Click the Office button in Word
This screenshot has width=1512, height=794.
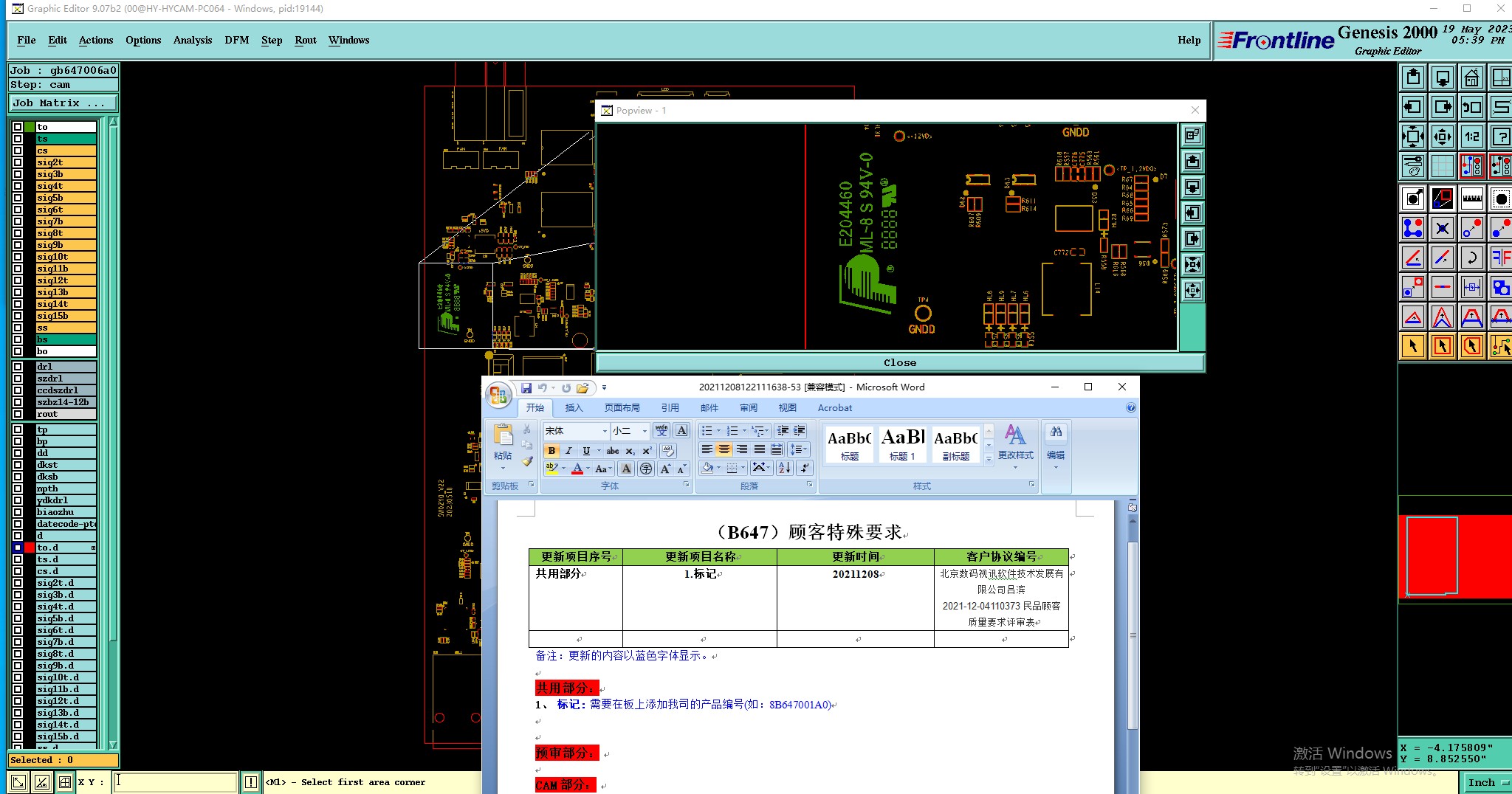point(498,395)
